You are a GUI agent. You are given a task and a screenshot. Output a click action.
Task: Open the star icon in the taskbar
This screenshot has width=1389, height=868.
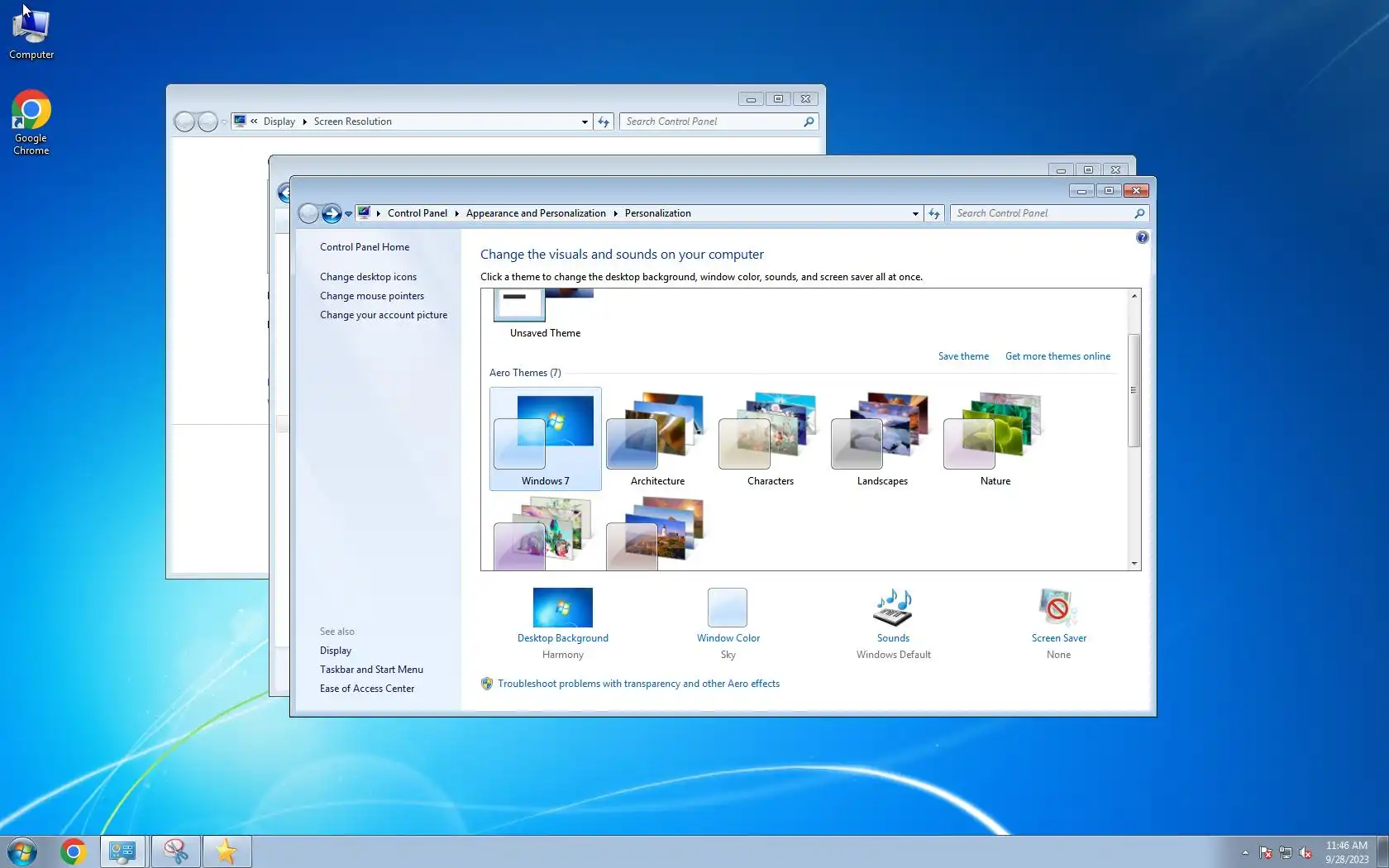click(227, 851)
